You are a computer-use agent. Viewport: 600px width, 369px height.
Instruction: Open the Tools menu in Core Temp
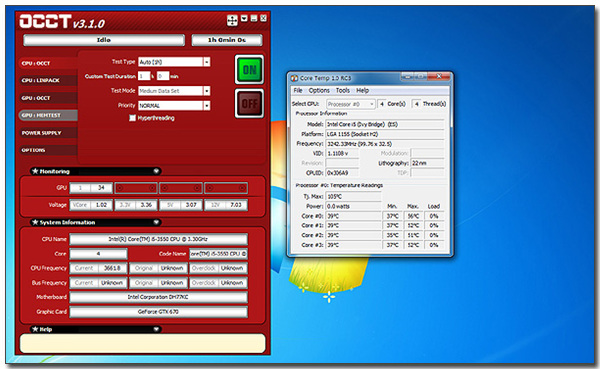[343, 90]
